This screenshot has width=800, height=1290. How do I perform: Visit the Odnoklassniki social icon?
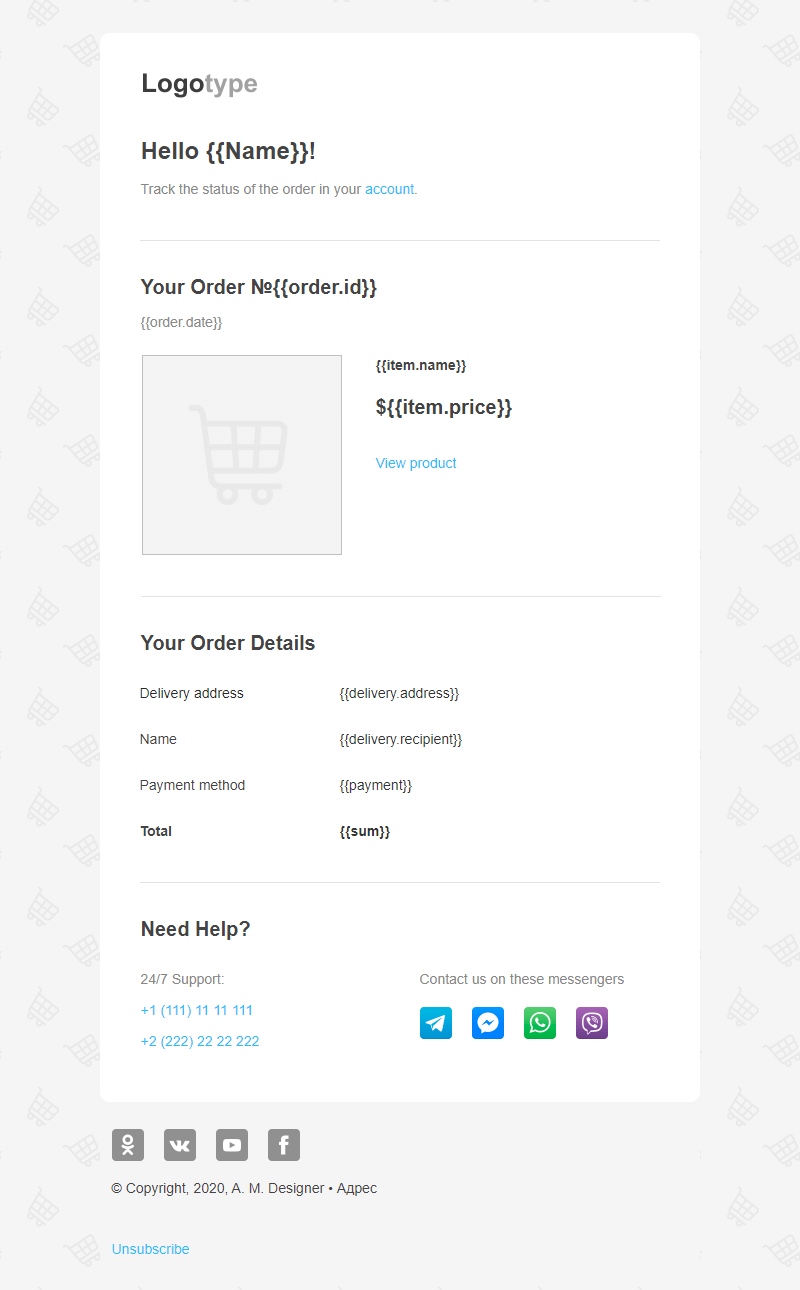pyautogui.click(x=128, y=1145)
